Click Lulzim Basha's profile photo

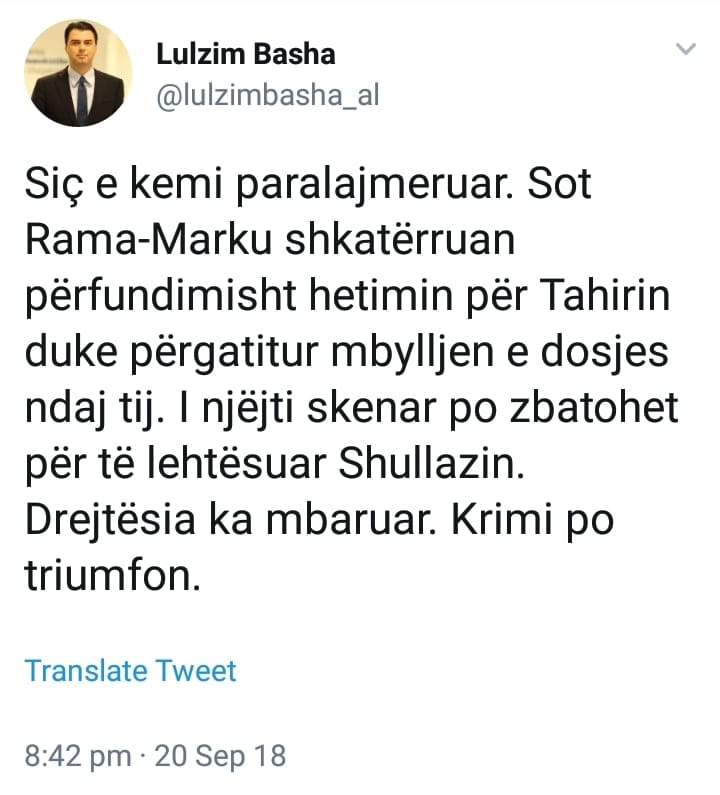[x=78, y=73]
